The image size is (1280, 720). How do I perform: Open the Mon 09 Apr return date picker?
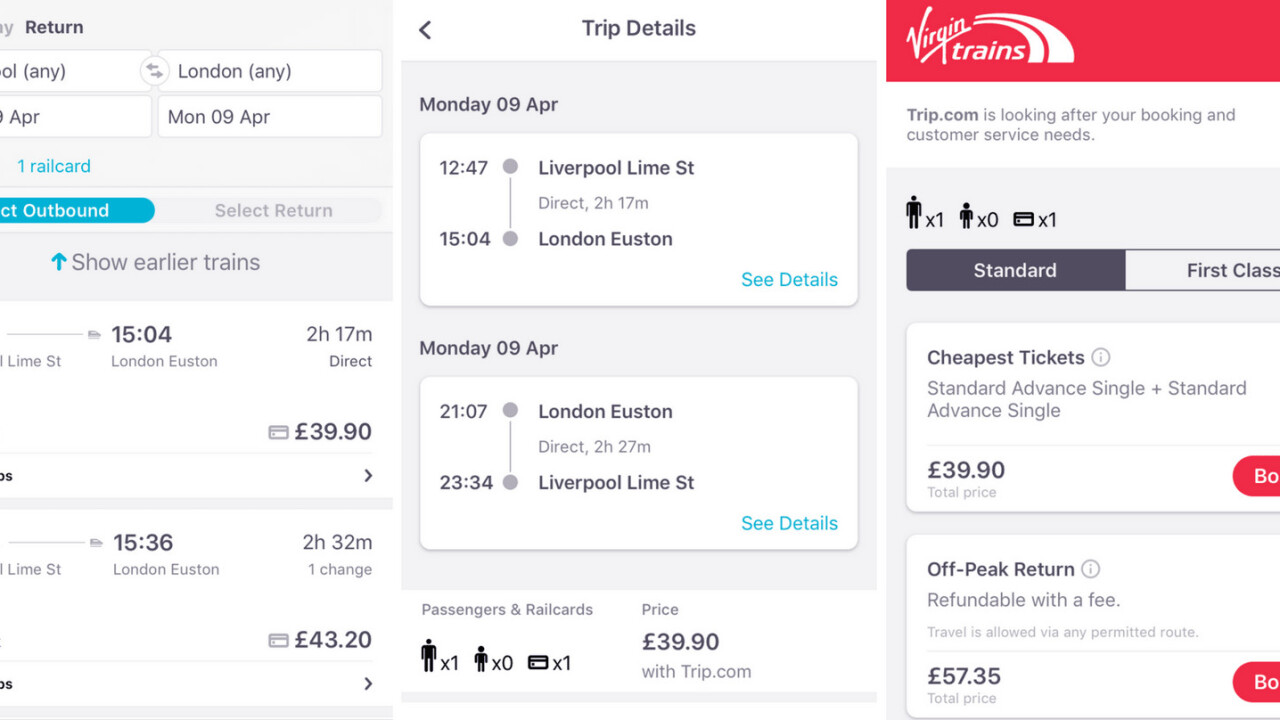pyautogui.click(x=269, y=117)
